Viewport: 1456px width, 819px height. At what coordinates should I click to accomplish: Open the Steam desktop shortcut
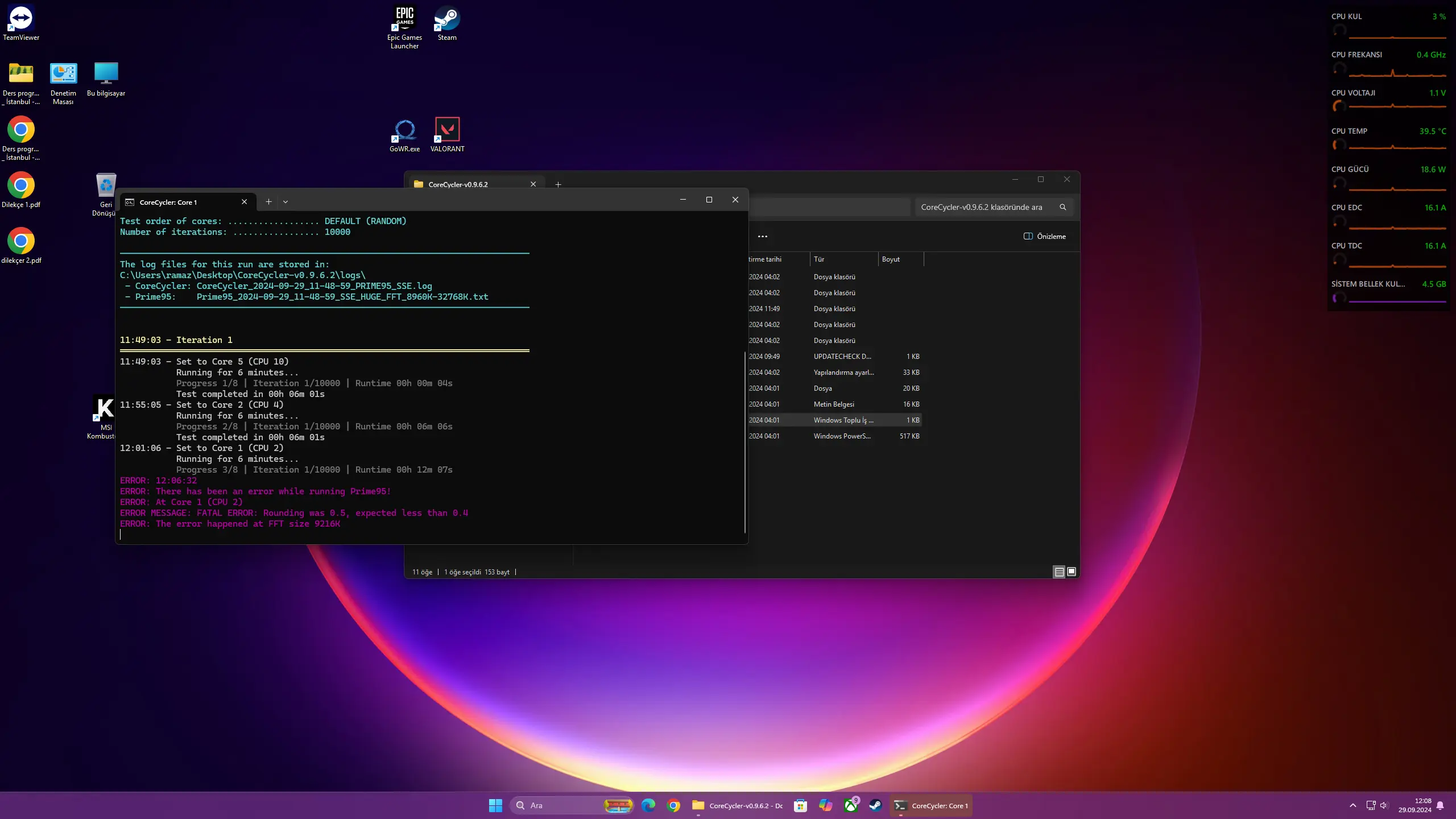click(447, 23)
